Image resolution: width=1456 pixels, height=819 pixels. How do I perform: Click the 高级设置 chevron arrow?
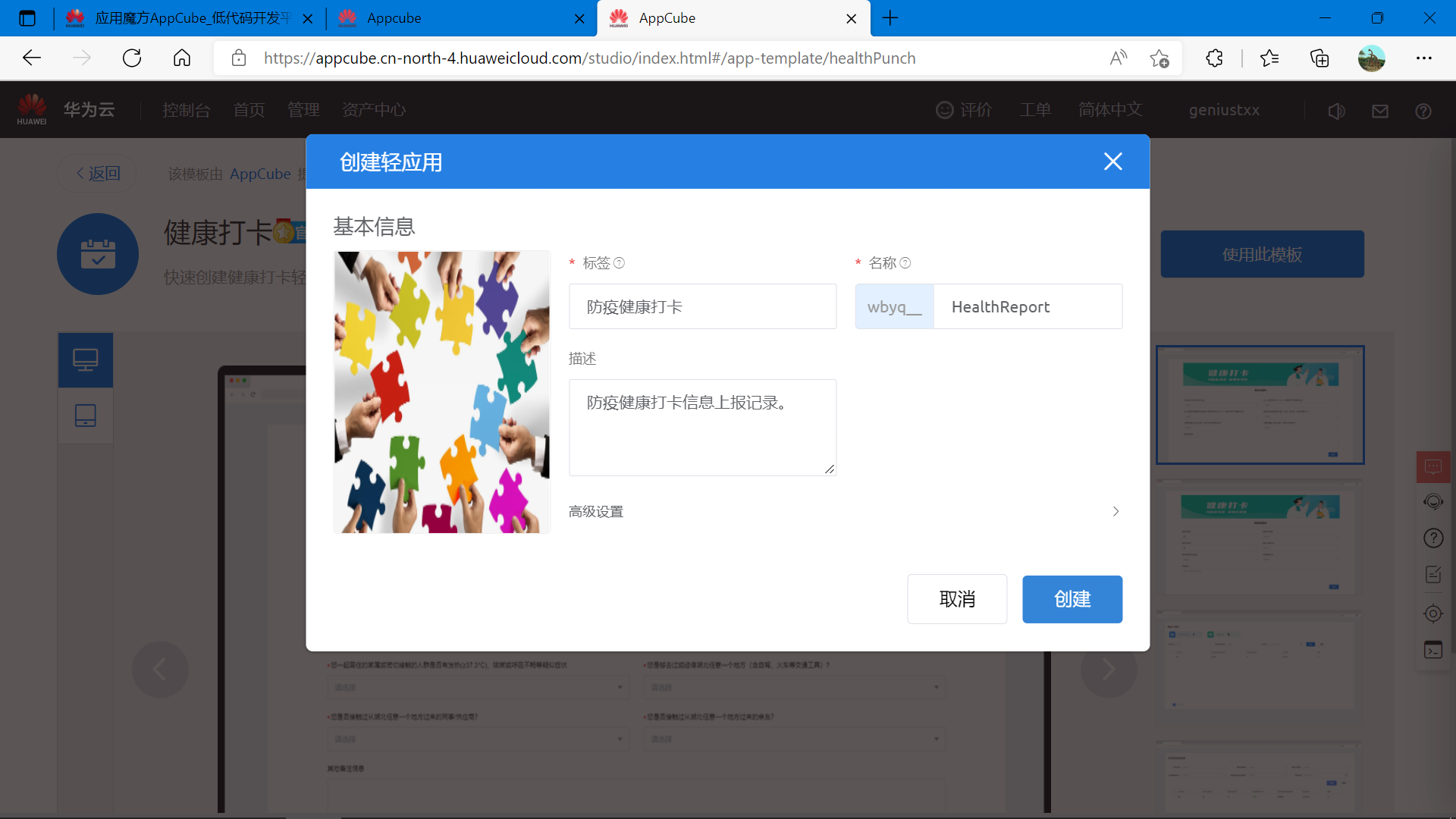tap(1116, 512)
